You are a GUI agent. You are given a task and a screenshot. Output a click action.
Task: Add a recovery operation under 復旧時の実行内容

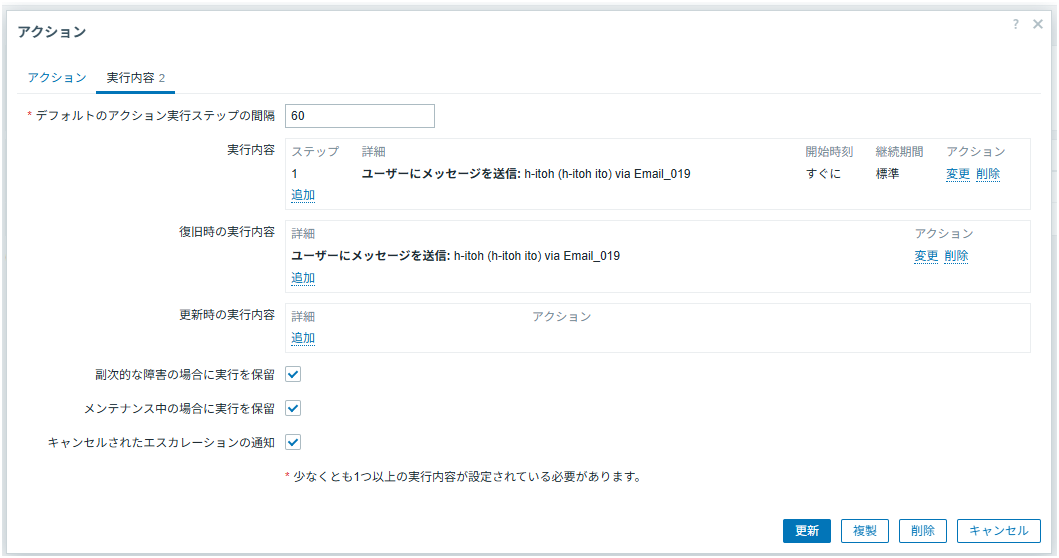tap(303, 277)
